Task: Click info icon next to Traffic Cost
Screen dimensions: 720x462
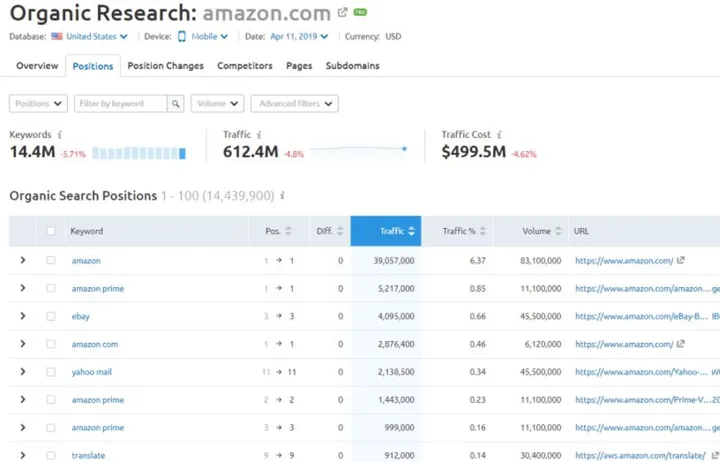Action: (499, 135)
